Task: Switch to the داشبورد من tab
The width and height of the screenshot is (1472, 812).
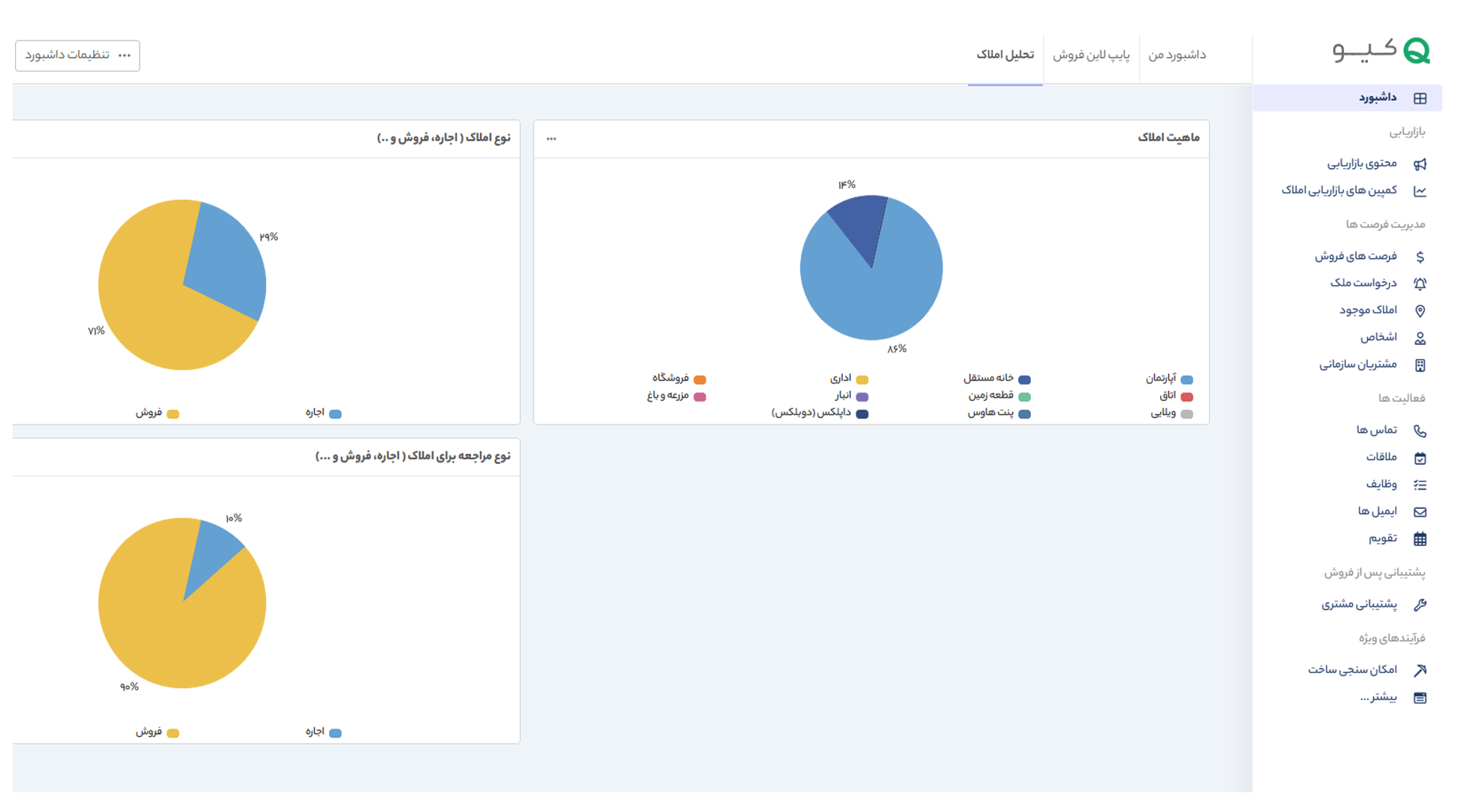Action: (1177, 54)
